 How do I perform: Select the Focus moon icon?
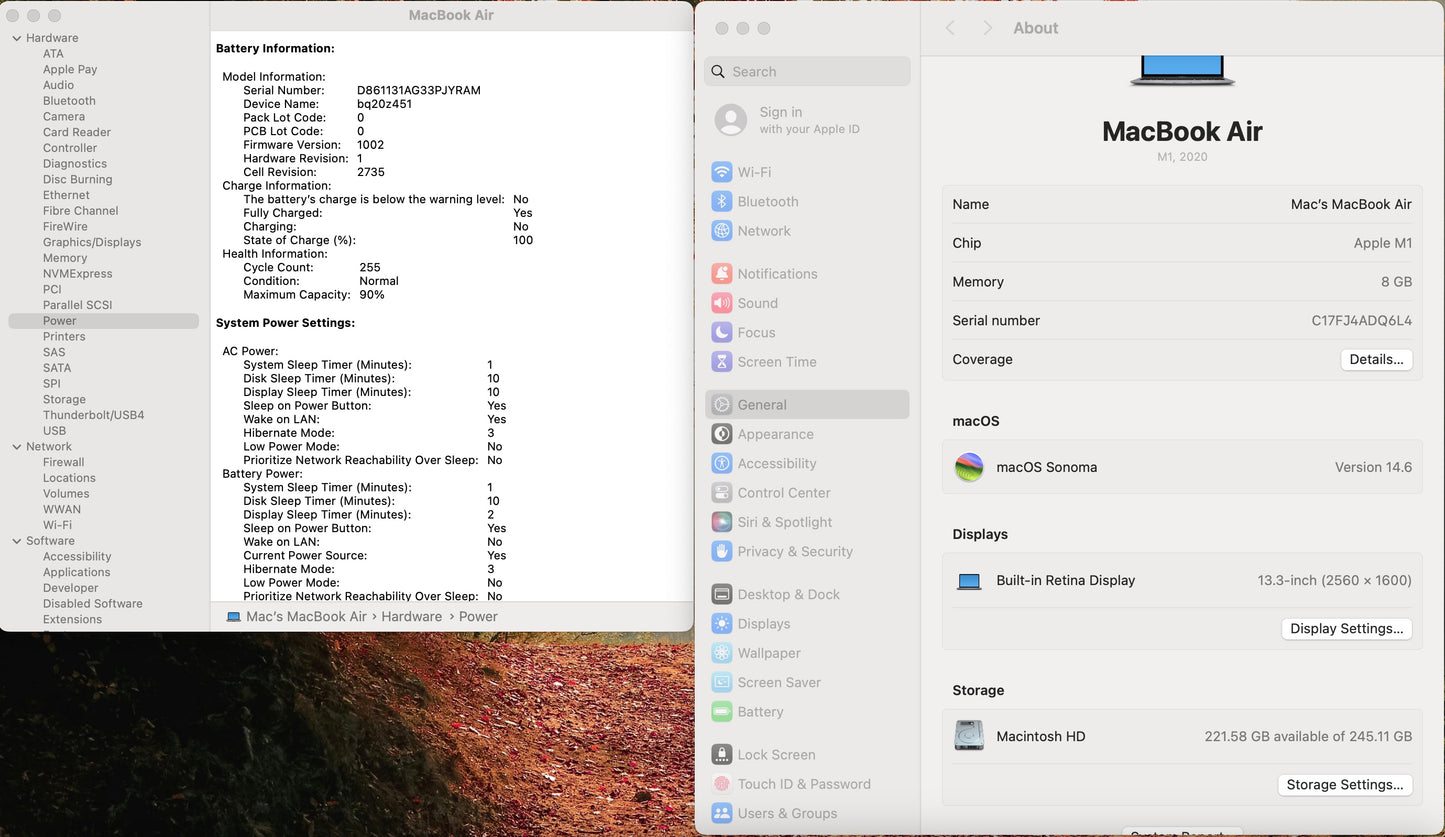point(721,333)
